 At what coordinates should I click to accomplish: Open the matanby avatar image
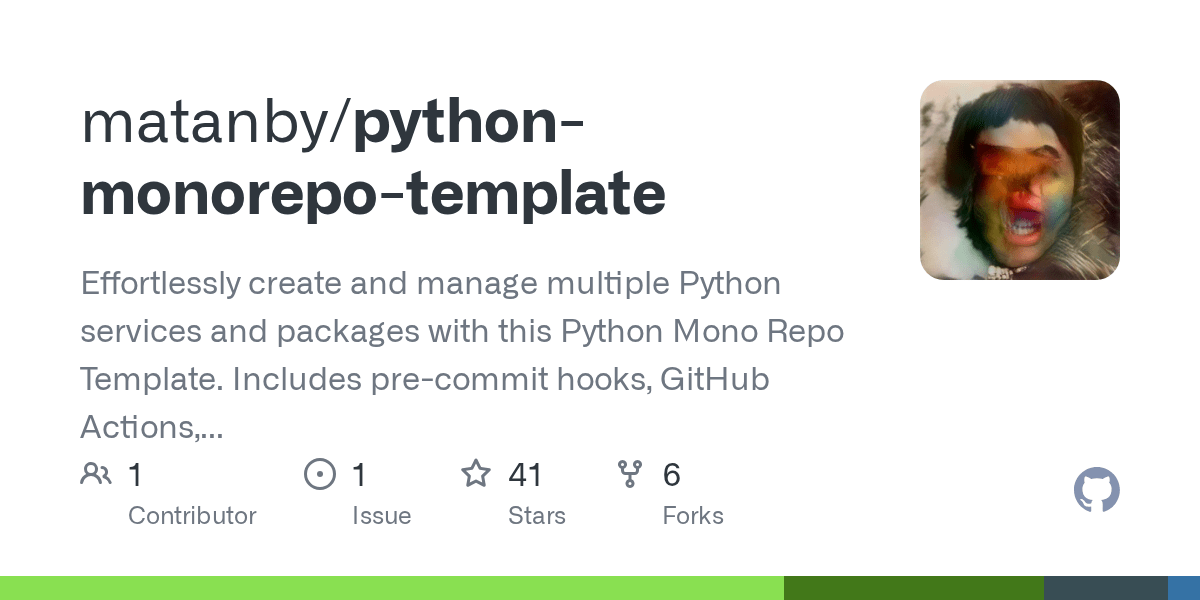(x=1020, y=180)
